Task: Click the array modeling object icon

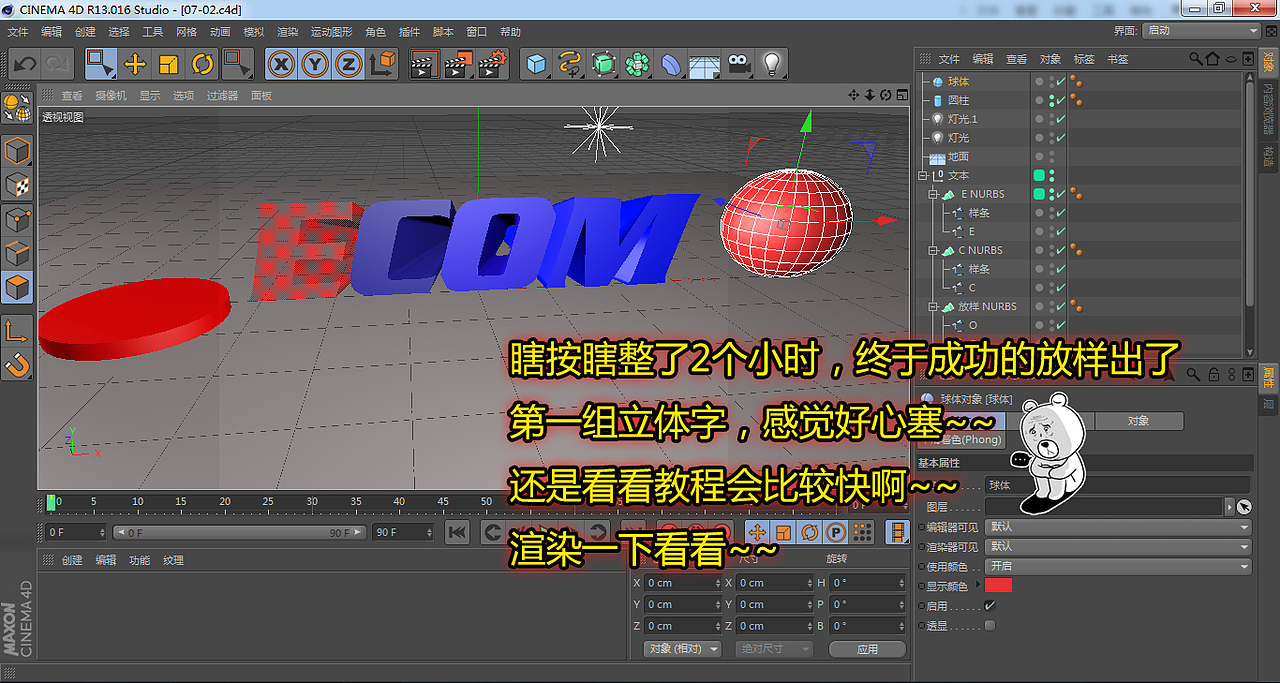Action: click(x=637, y=65)
